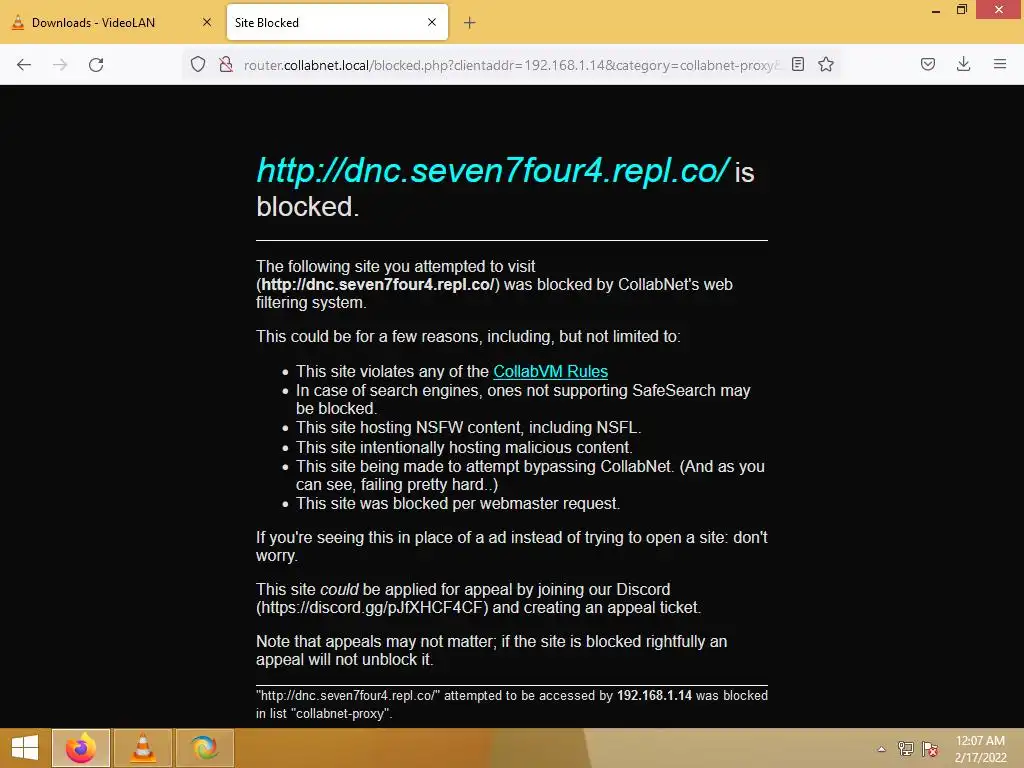Select the Site Blocked tab
This screenshot has height=768, width=1024.
(x=337, y=23)
